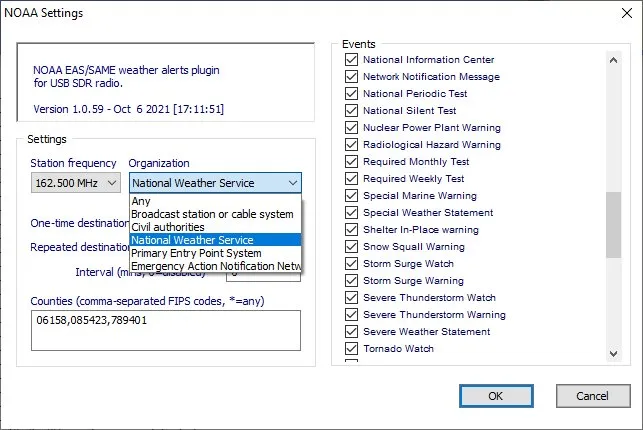
Task: Click the Events list scroll down arrow
Action: point(614,353)
